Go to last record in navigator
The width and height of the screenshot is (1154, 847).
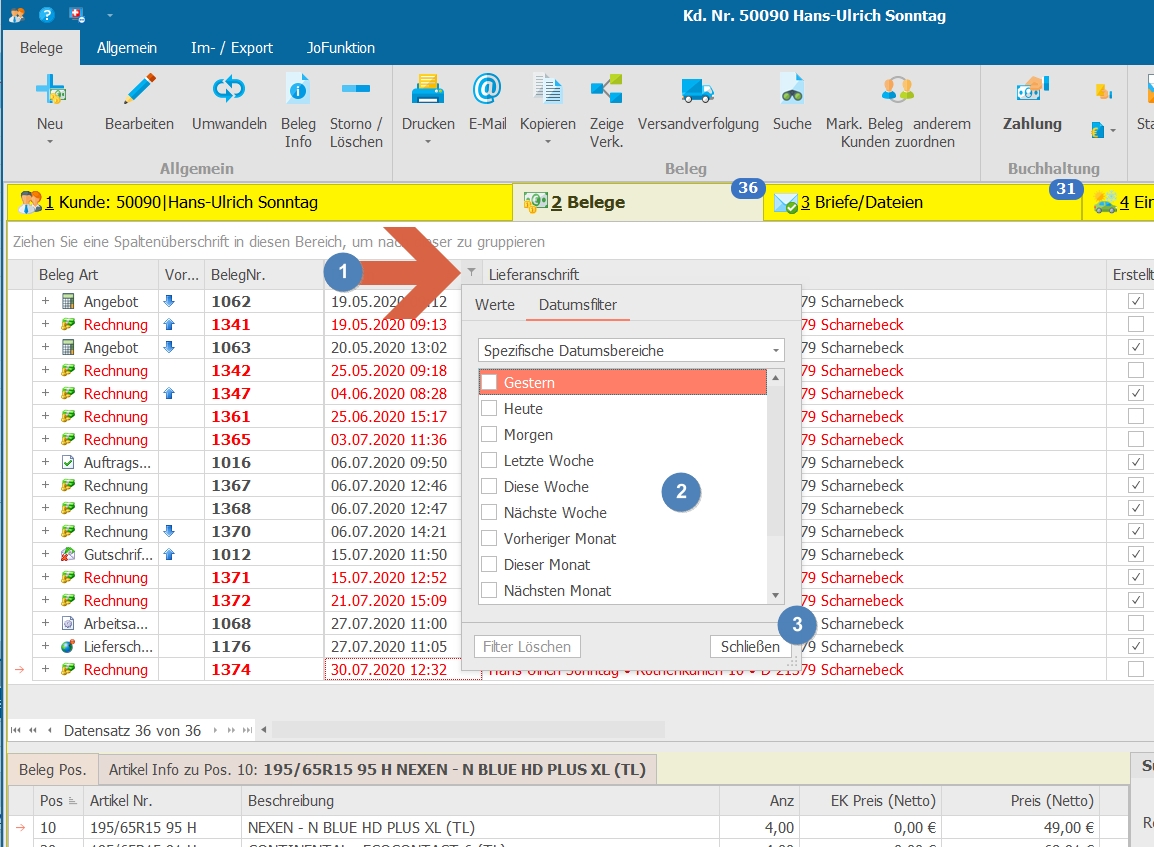pyautogui.click(x=247, y=730)
